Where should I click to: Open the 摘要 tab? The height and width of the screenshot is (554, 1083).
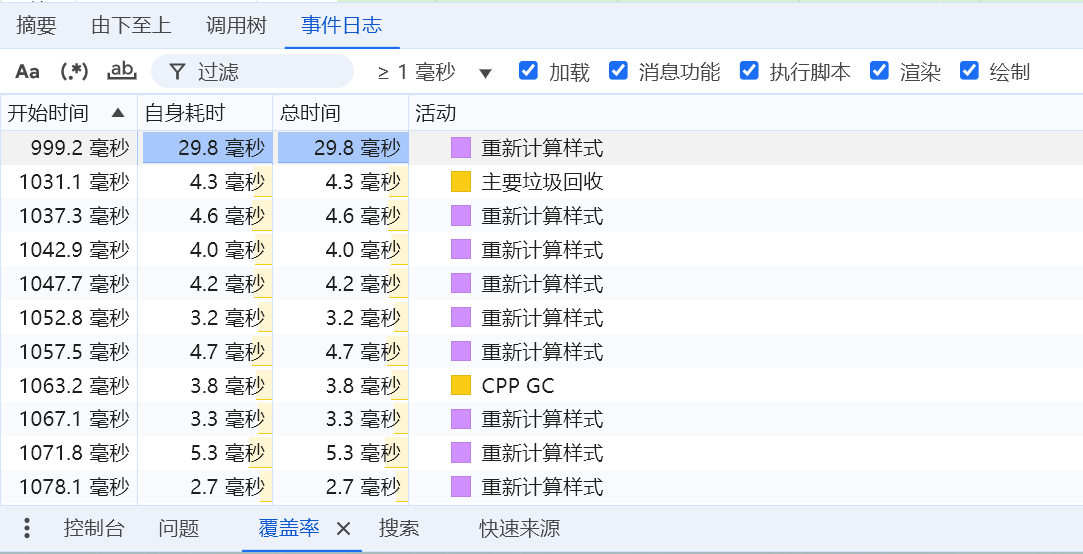point(37,26)
